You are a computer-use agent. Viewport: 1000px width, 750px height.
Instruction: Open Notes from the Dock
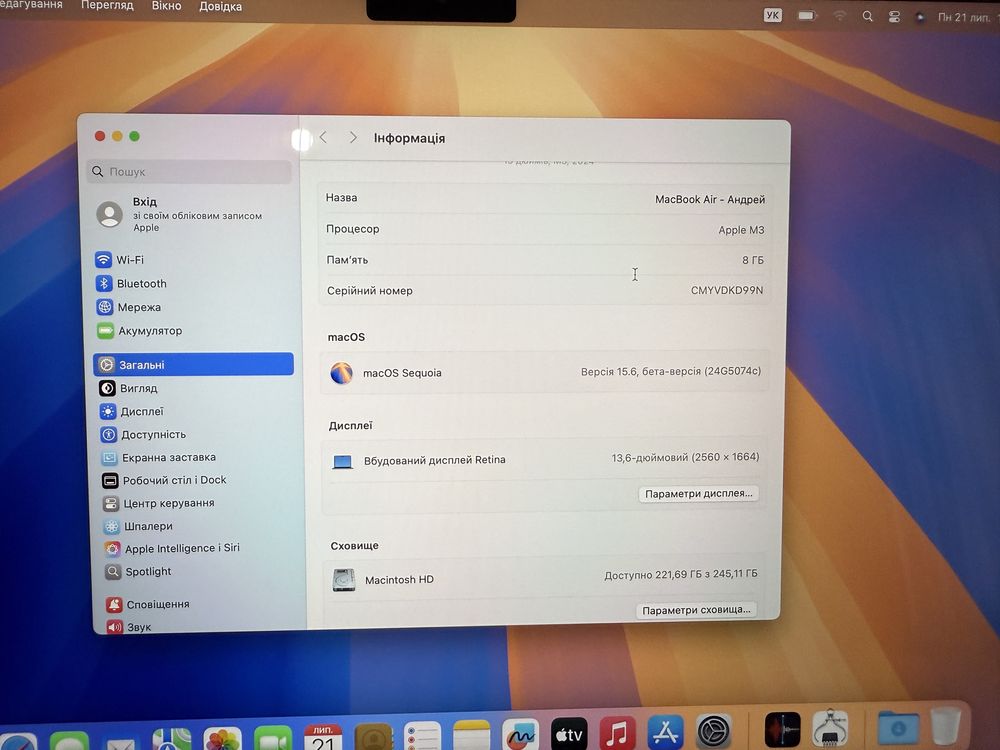[471, 736]
